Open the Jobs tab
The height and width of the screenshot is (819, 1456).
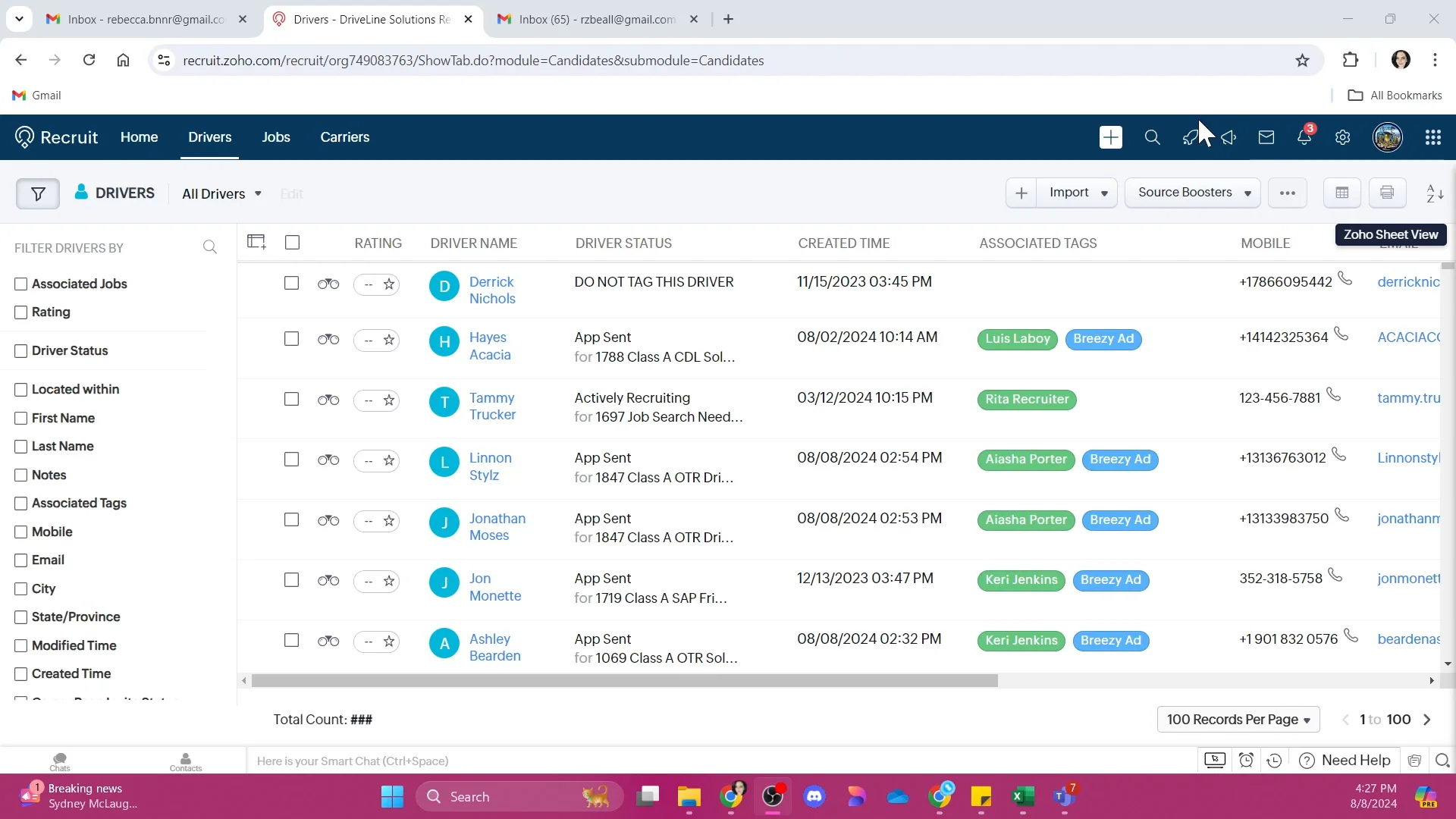276,137
